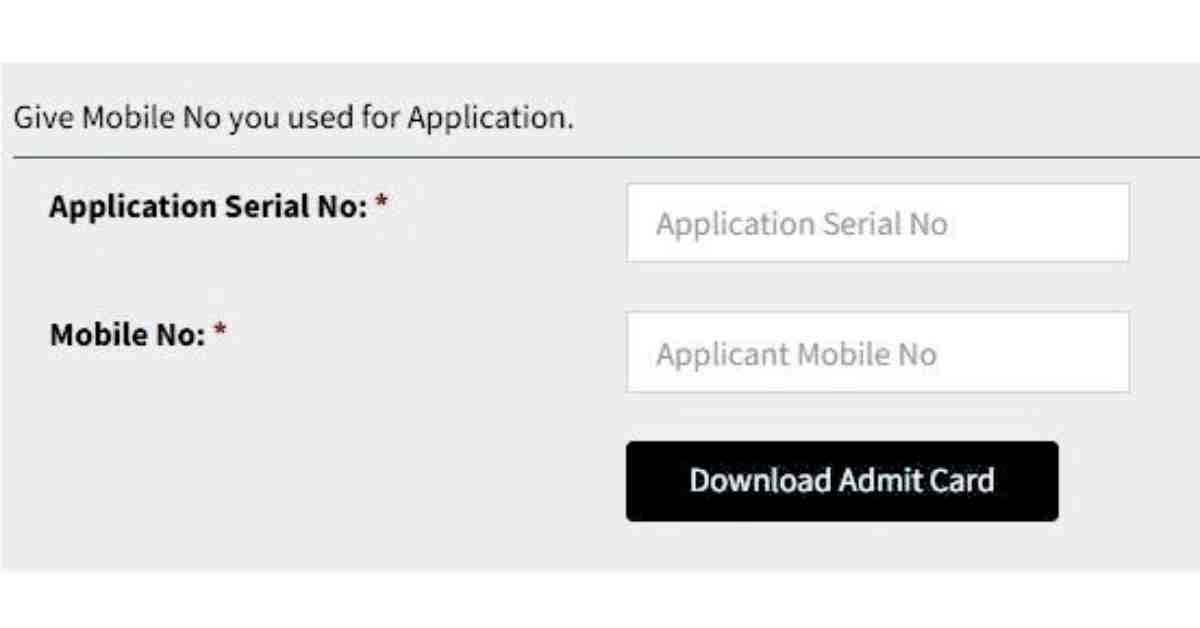Click red asterisk beside Mobile No
The width and height of the screenshot is (1200, 628).
click(x=221, y=331)
